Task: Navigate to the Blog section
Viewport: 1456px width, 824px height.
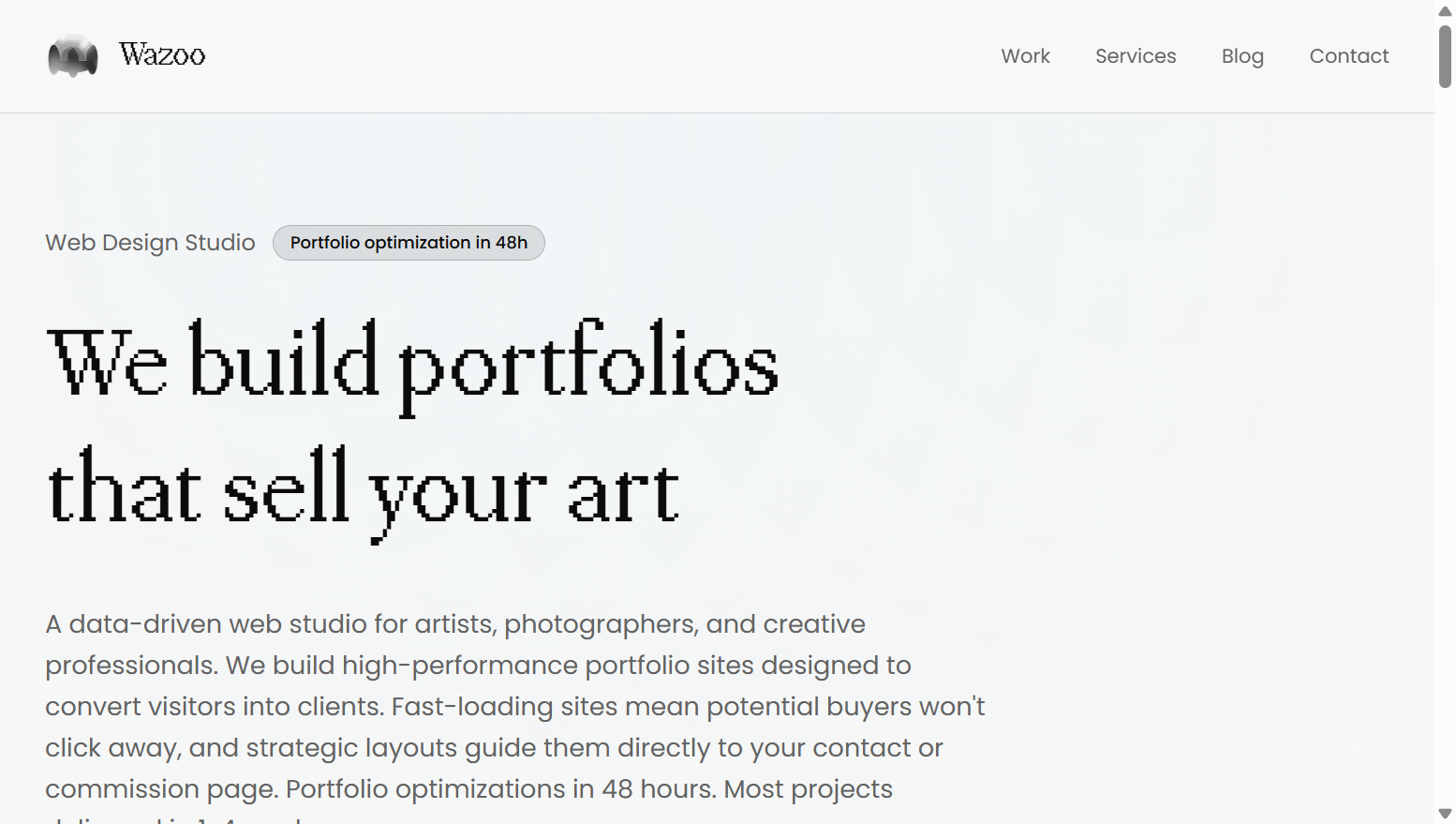Action: point(1241,56)
